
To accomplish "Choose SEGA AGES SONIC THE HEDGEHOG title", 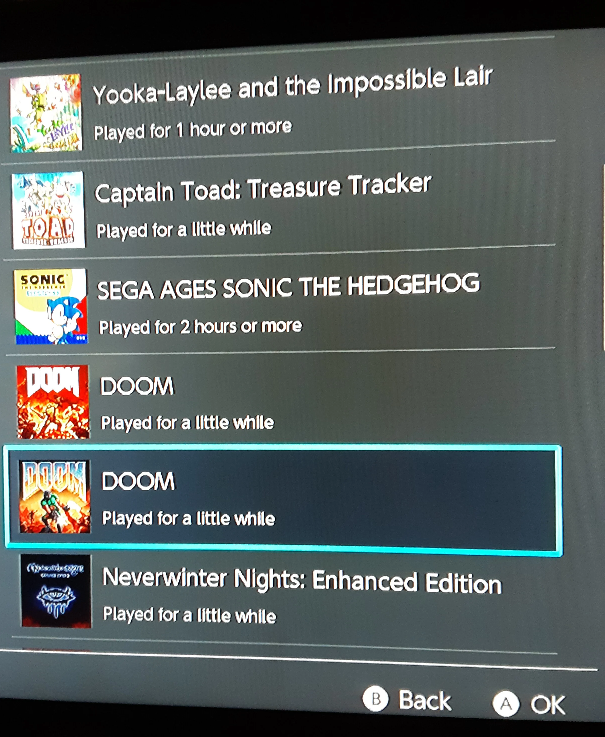I will [x=288, y=286].
